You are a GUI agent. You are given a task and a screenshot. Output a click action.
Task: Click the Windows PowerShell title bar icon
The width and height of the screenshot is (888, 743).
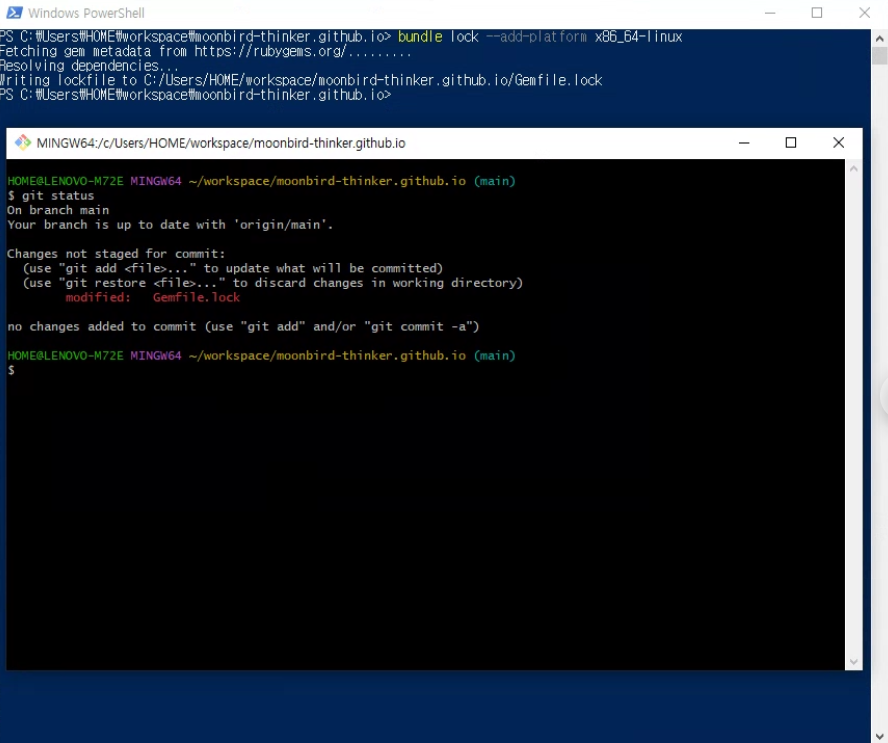14,12
